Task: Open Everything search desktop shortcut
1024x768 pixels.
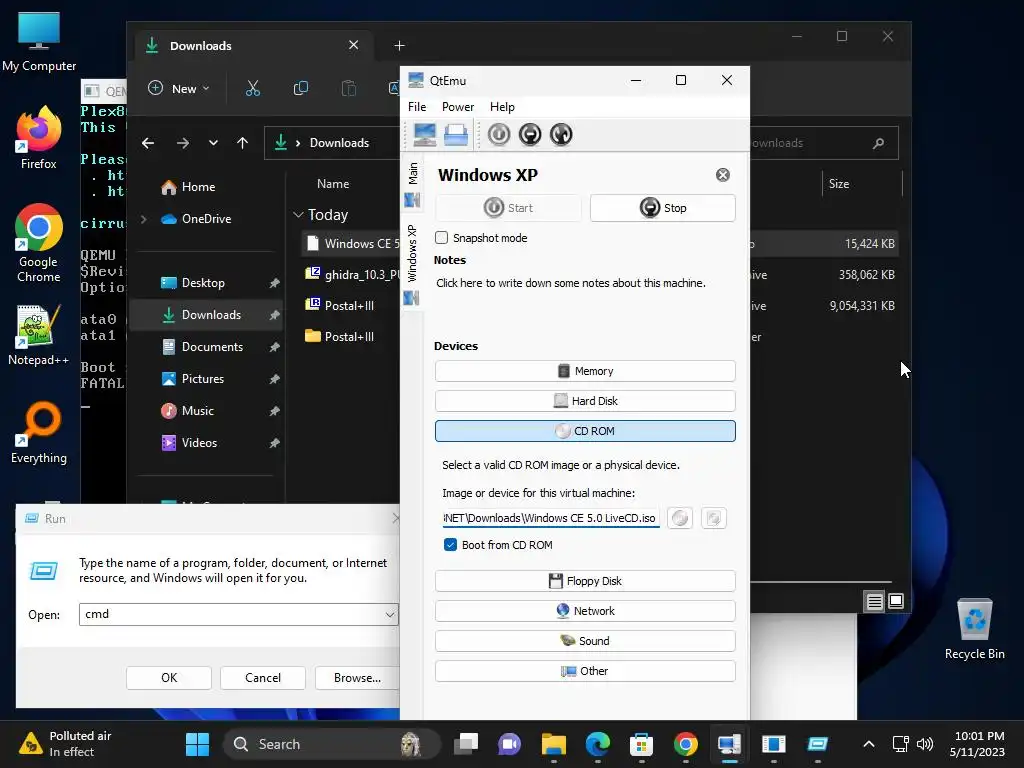Action: (x=39, y=433)
